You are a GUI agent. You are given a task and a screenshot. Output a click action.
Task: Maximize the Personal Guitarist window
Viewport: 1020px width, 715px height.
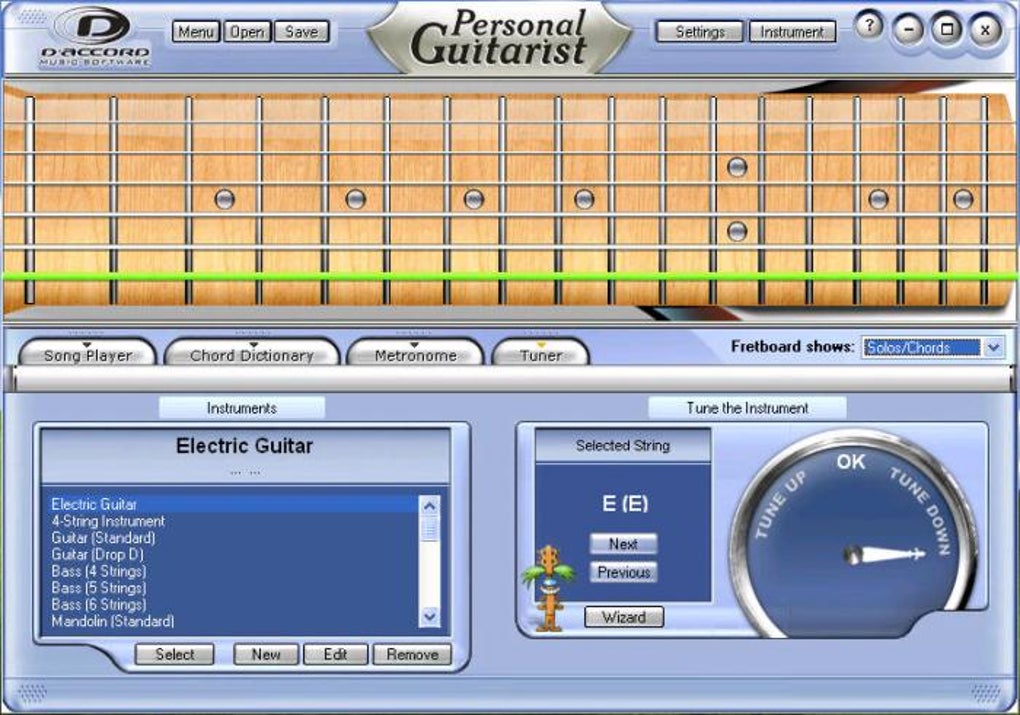(946, 30)
